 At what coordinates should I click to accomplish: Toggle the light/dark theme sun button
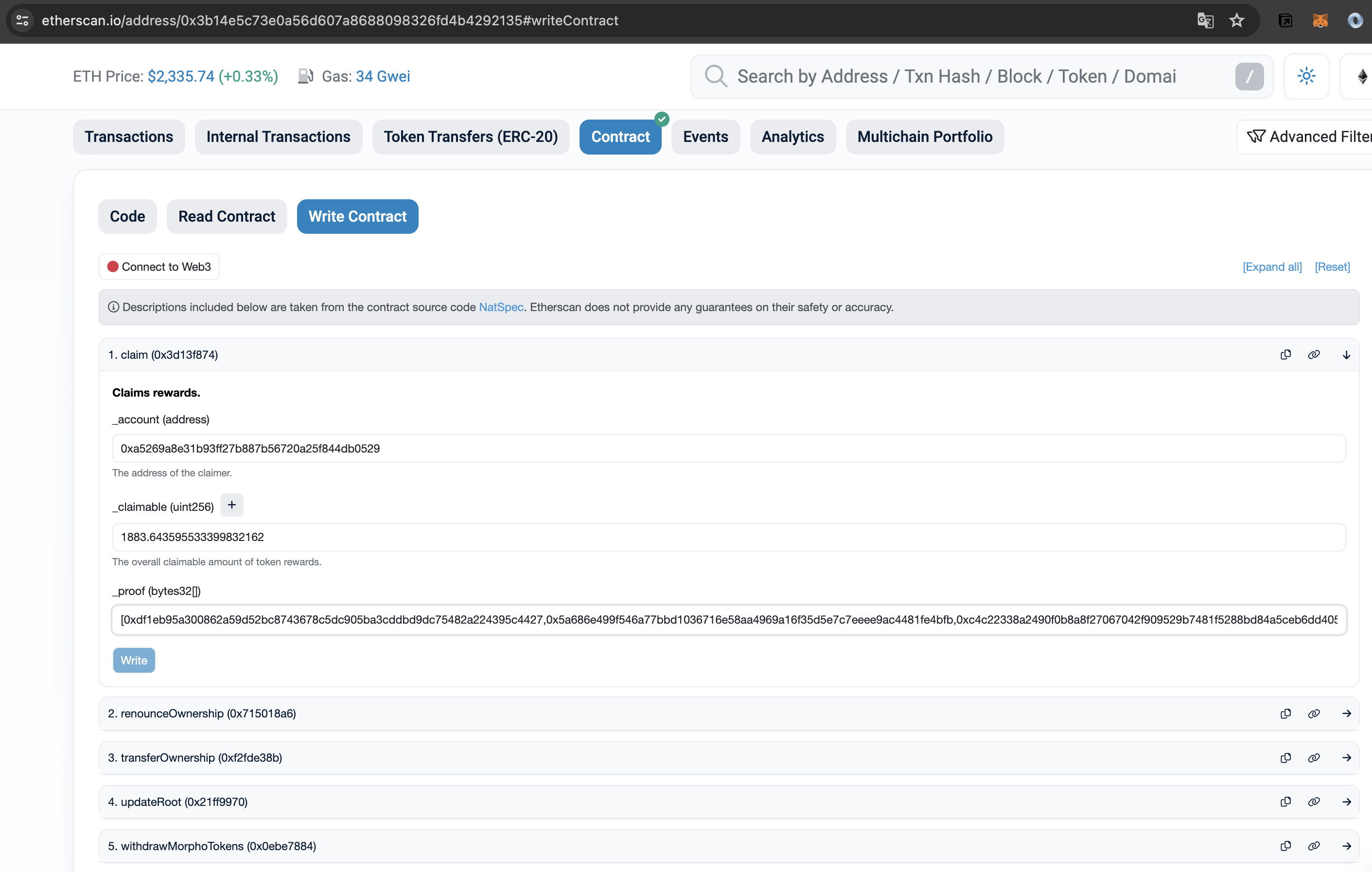[1306, 76]
